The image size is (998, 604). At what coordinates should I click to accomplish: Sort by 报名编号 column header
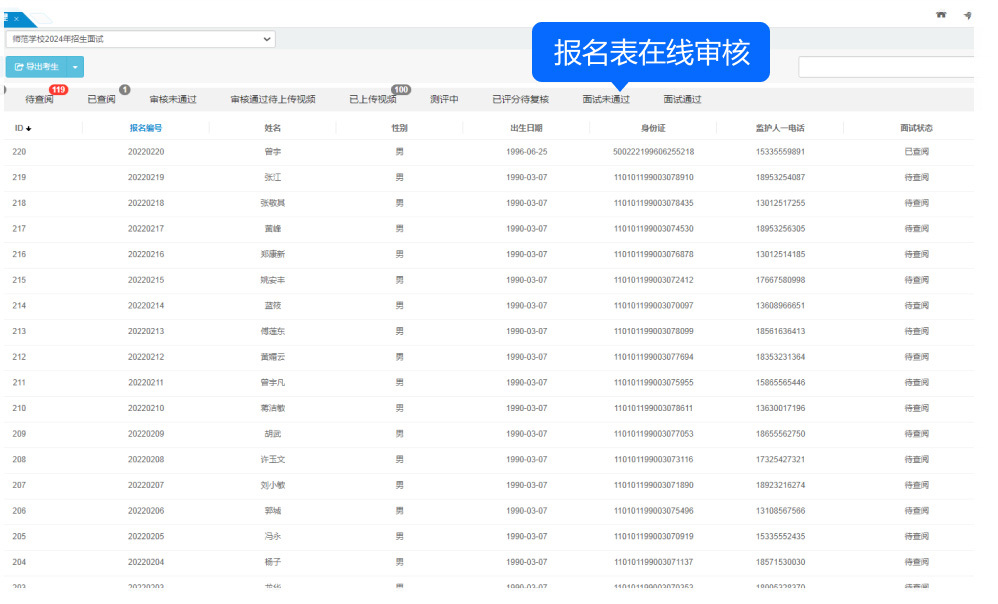(146, 128)
